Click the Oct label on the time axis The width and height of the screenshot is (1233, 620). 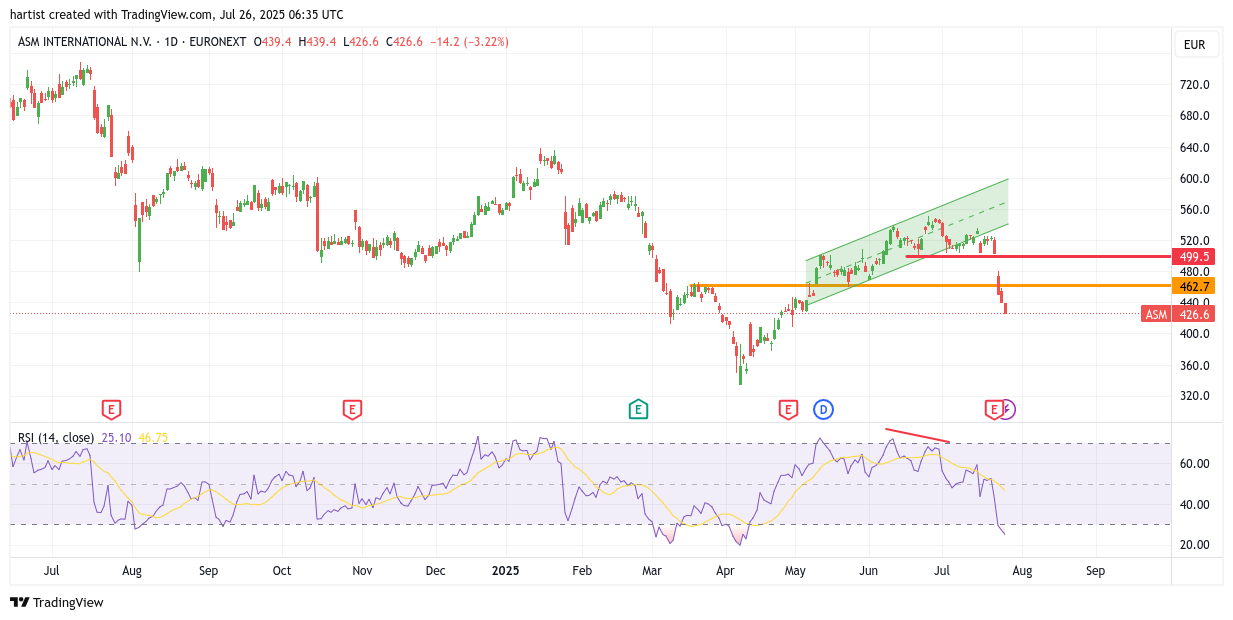pos(282,571)
